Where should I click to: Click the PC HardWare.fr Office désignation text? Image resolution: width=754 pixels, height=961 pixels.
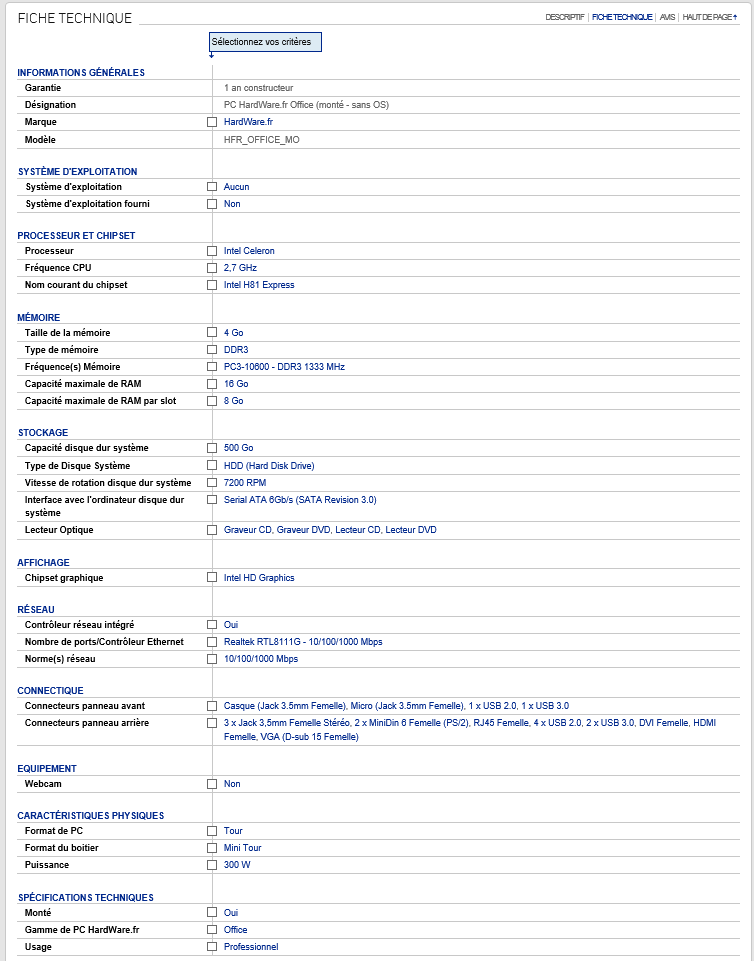click(x=307, y=105)
